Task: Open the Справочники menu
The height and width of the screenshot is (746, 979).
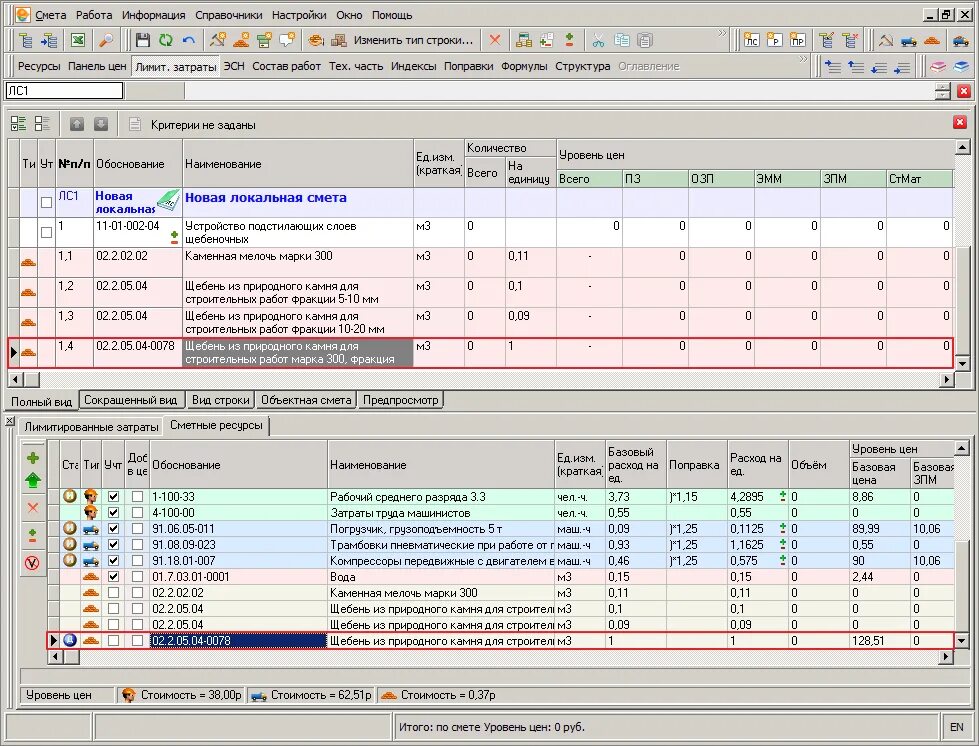Action: tap(229, 15)
